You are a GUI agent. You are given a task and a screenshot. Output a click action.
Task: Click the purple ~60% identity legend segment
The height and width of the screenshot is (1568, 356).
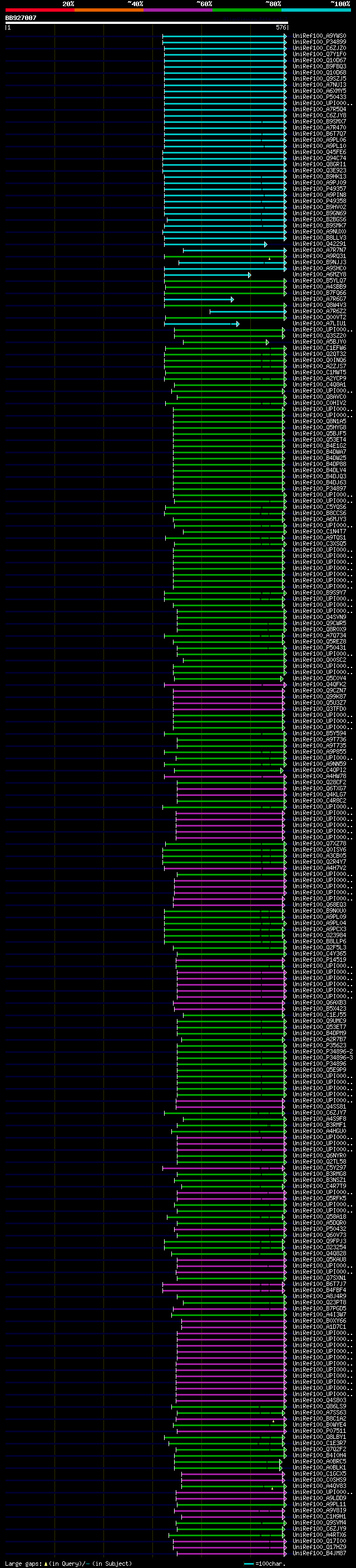[179, 10]
